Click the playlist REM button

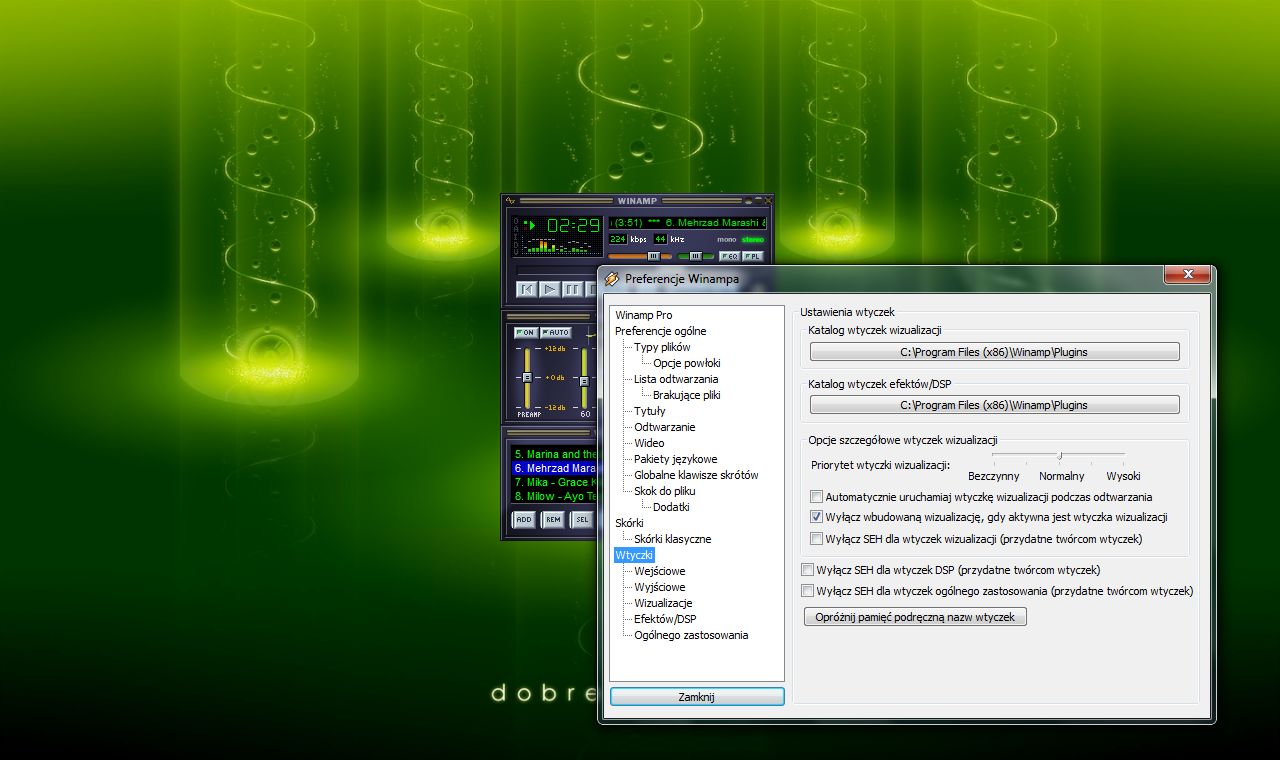pos(553,519)
